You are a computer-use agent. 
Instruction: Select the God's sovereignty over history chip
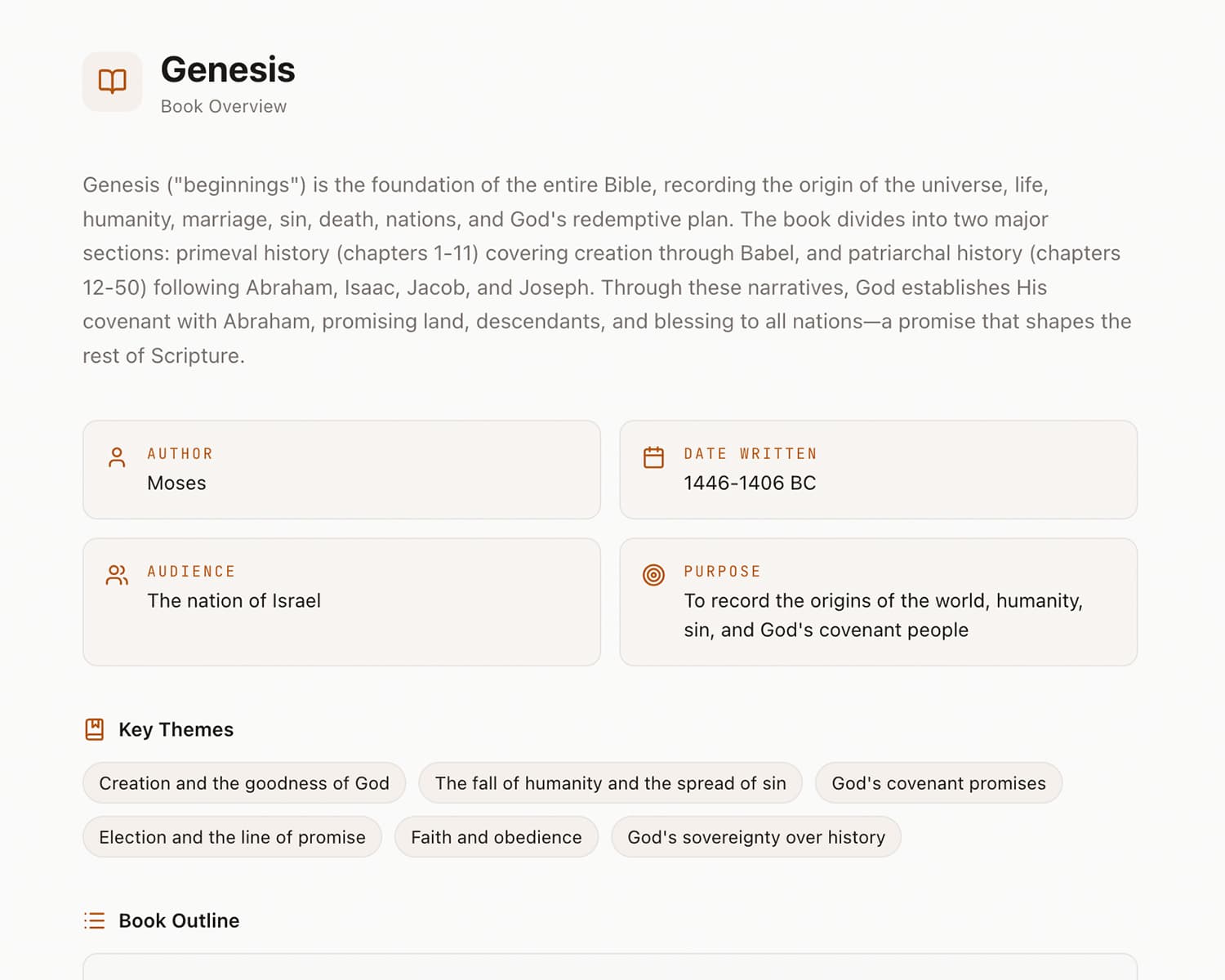[755, 836]
